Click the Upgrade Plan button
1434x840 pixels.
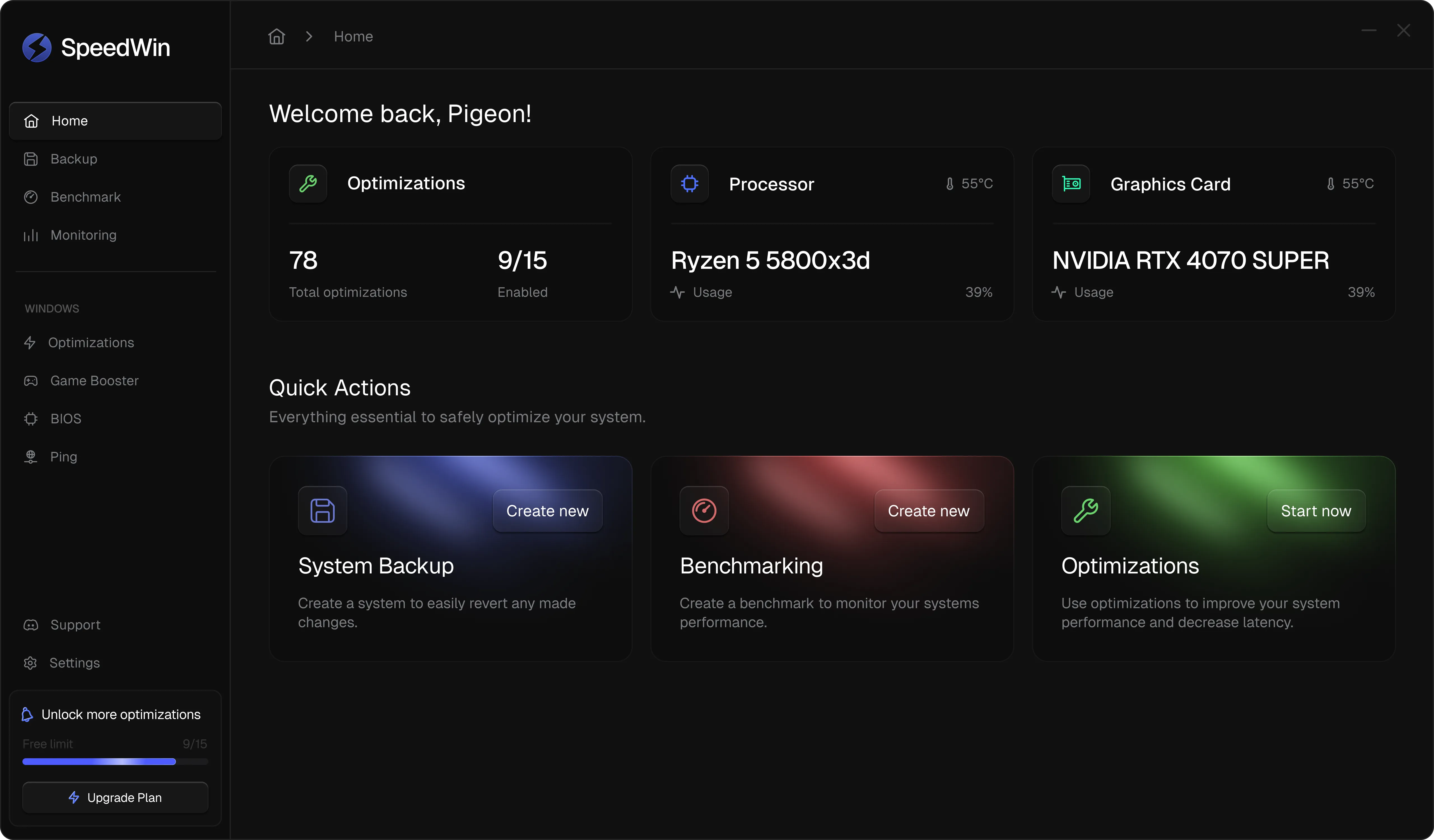115,797
